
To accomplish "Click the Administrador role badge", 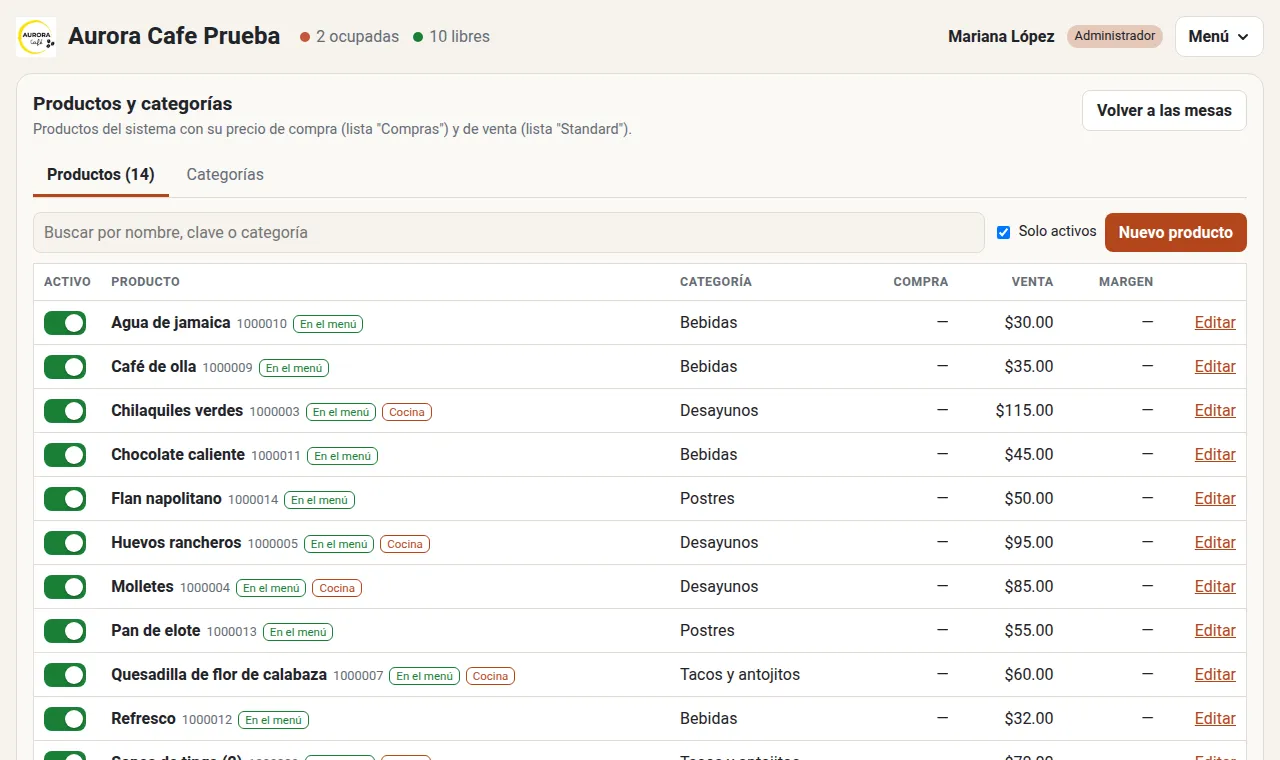I will click(1115, 36).
